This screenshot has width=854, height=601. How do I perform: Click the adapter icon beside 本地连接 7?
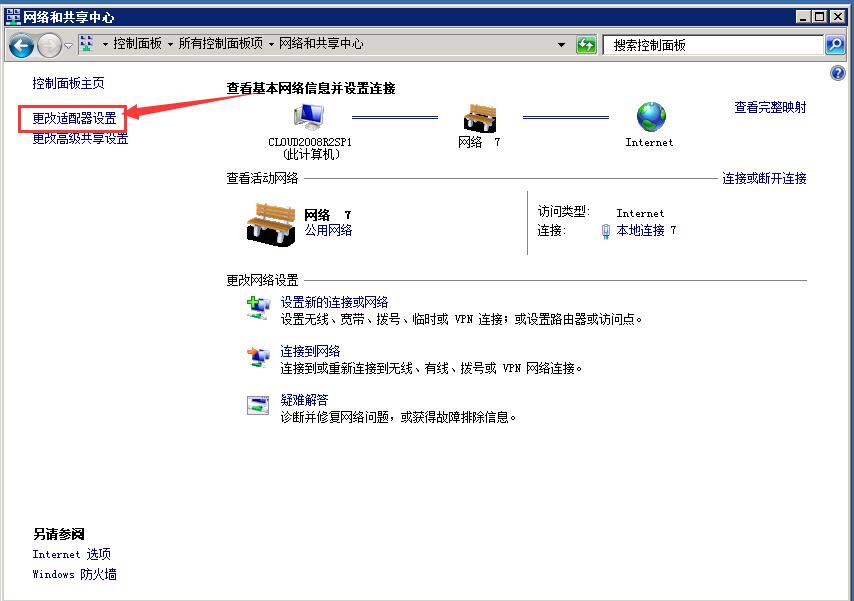tap(606, 232)
